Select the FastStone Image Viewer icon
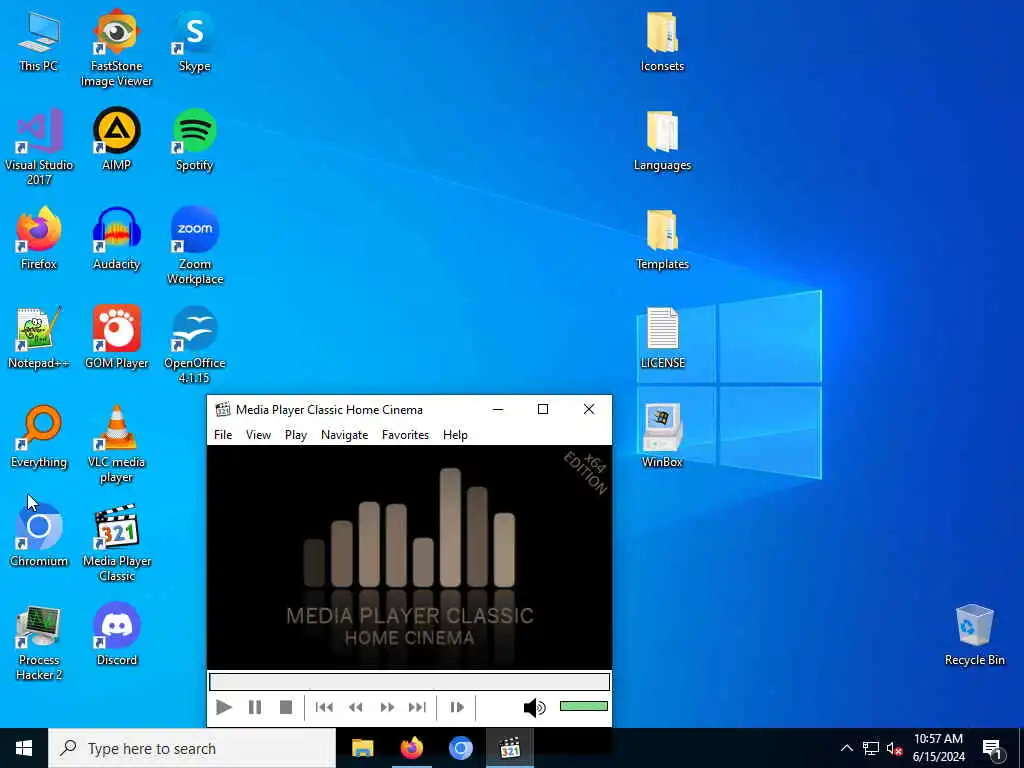The height and width of the screenshot is (768, 1024). click(x=116, y=48)
